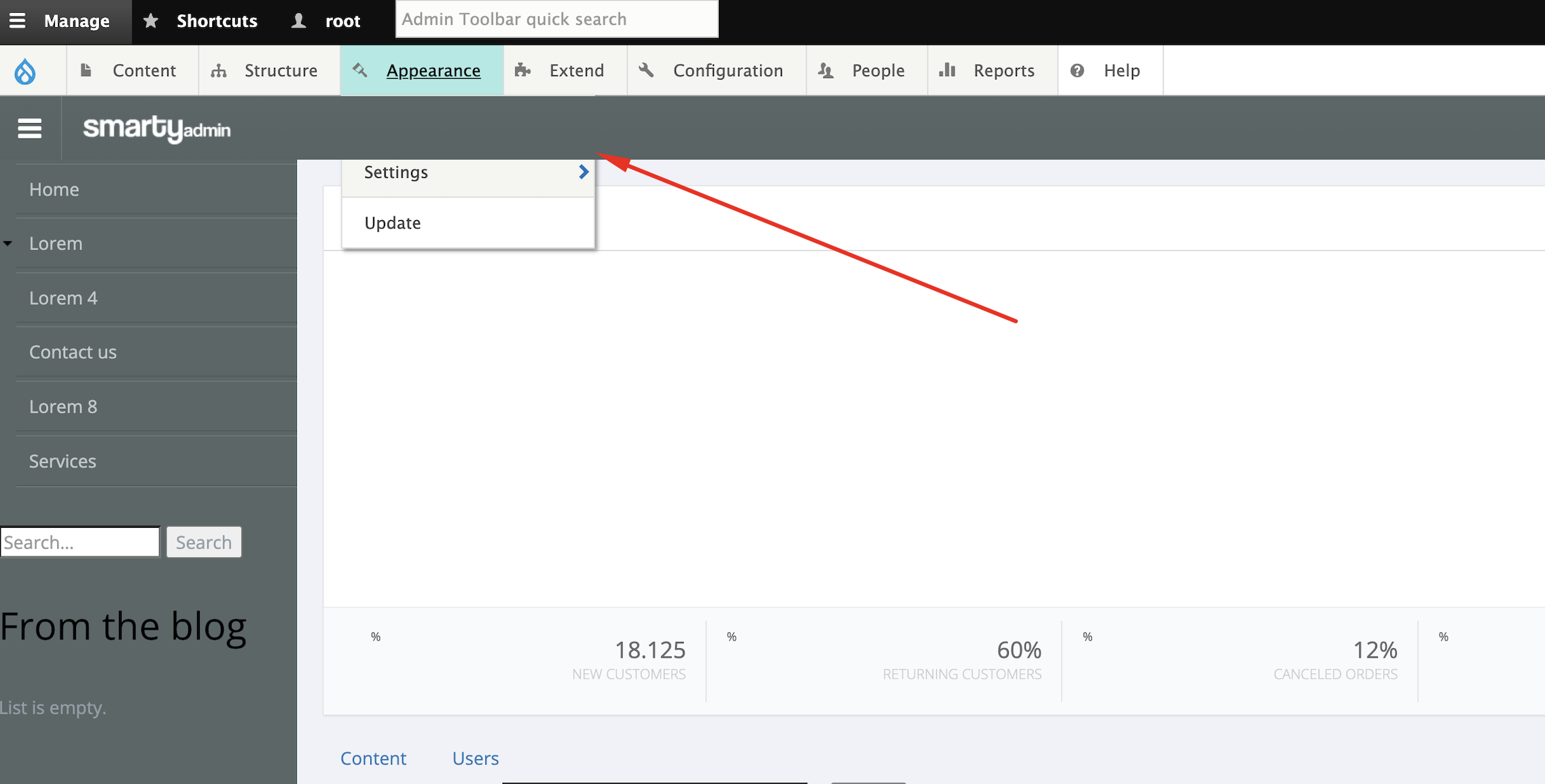The height and width of the screenshot is (784, 1545).
Task: Select the Update menu item
Action: (x=392, y=222)
